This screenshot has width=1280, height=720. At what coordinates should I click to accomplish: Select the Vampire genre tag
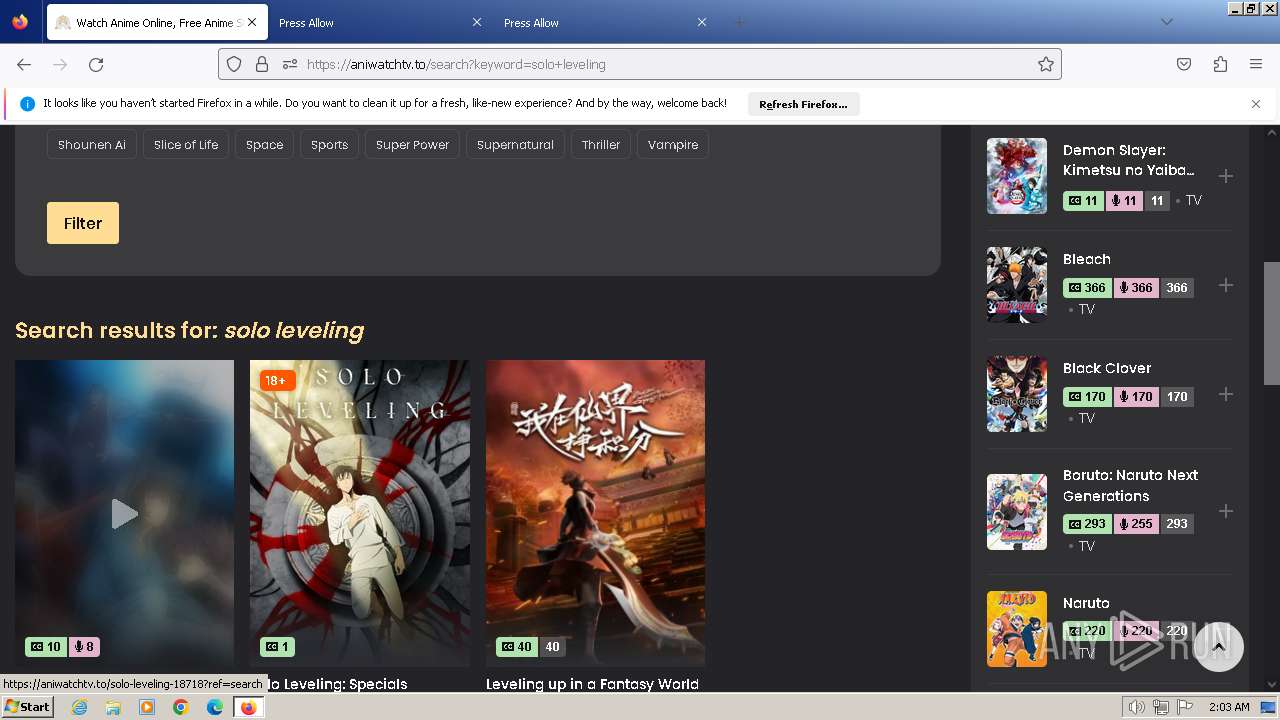[673, 145]
